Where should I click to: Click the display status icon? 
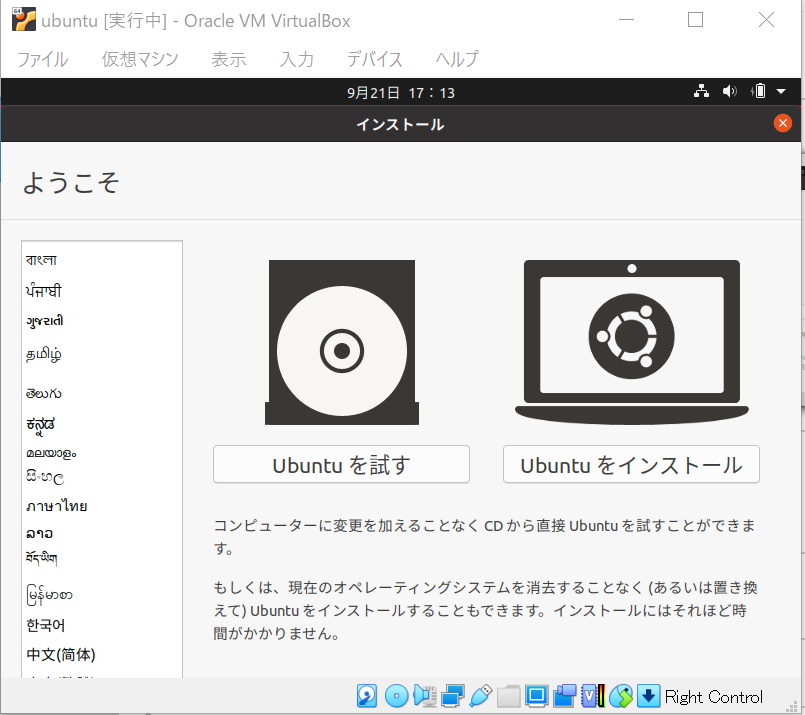pos(536,697)
